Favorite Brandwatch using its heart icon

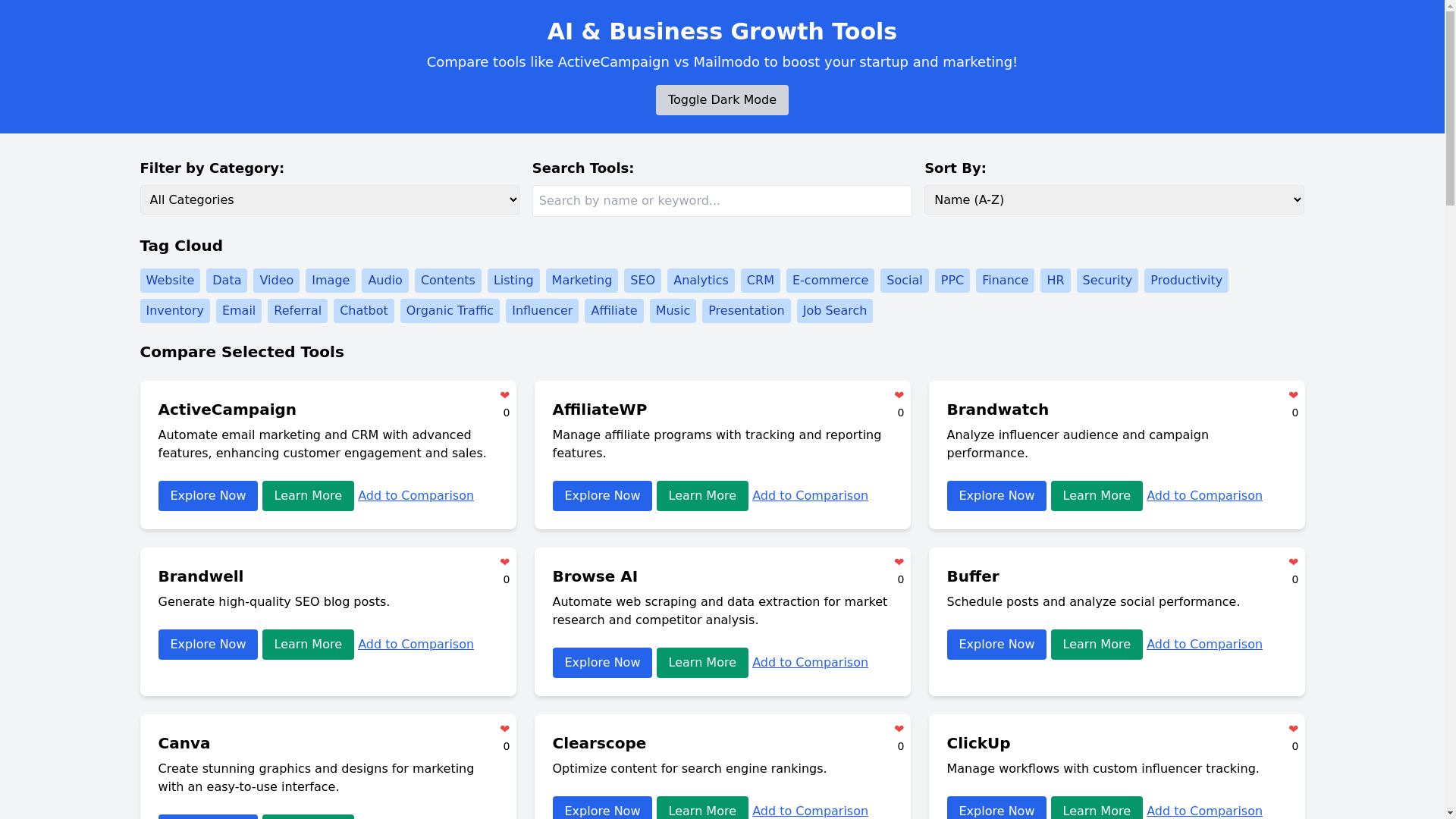pyautogui.click(x=1294, y=395)
